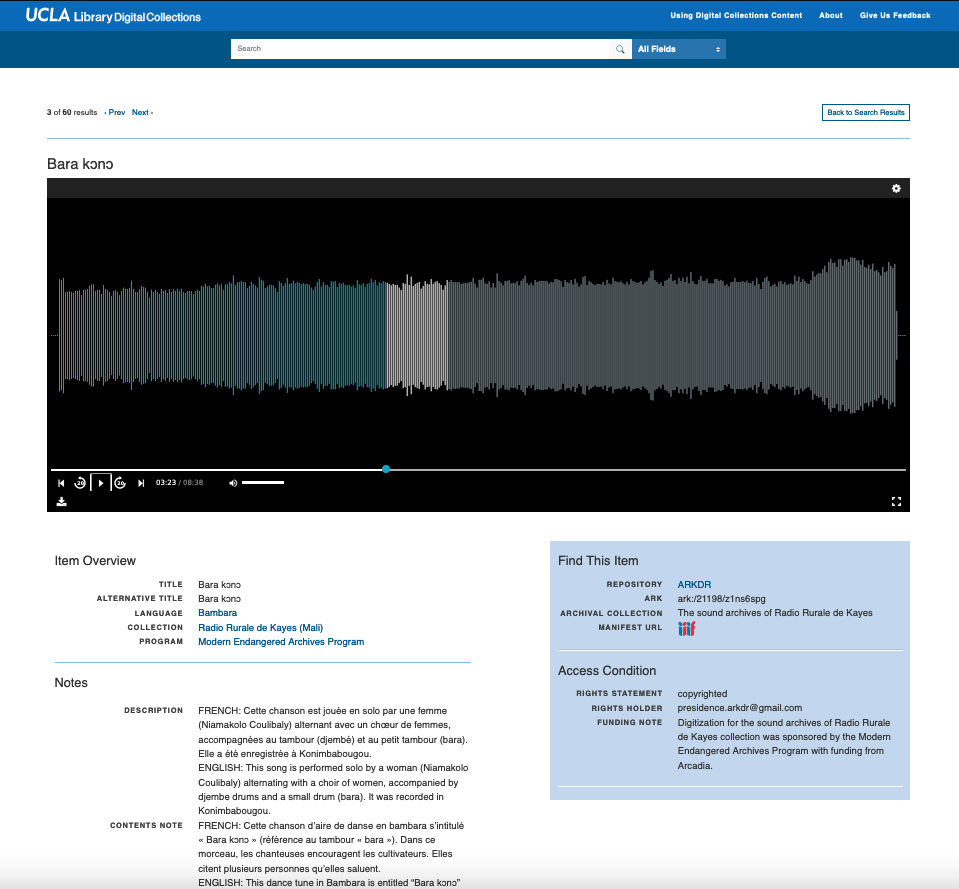Go to the Next search result

(x=141, y=113)
